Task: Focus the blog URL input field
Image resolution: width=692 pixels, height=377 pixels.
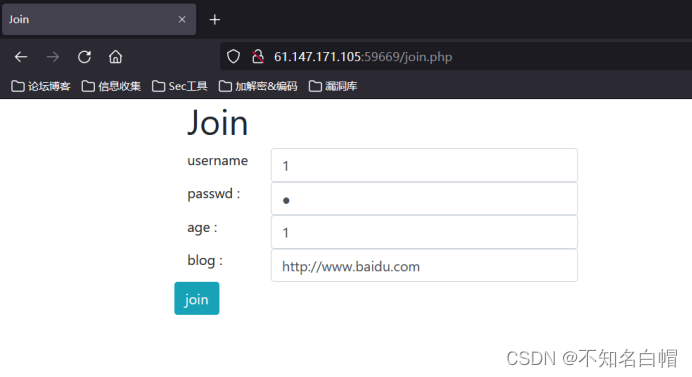Action: click(x=424, y=266)
